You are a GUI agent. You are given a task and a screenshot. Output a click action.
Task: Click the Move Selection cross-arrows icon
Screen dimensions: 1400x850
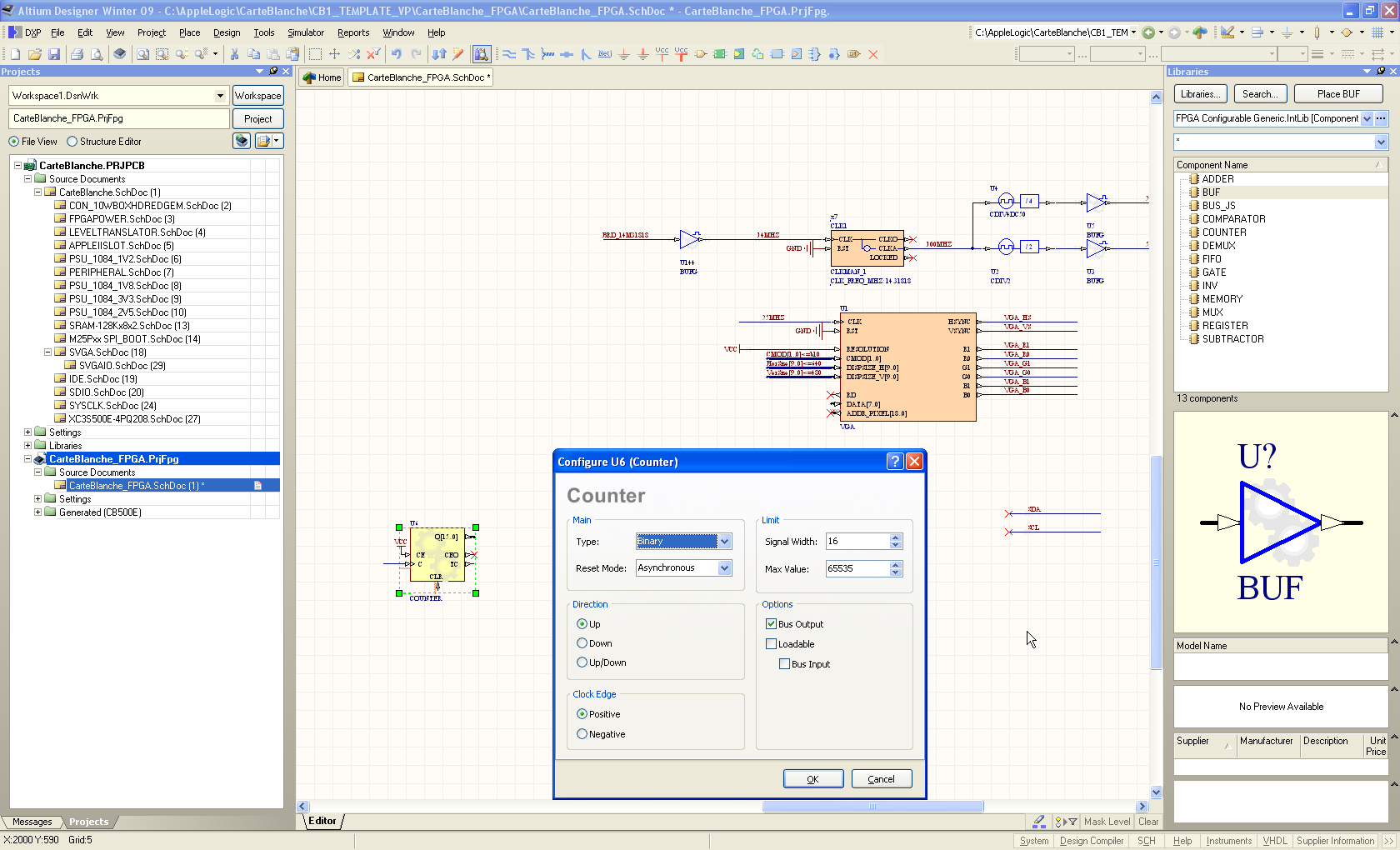click(334, 54)
